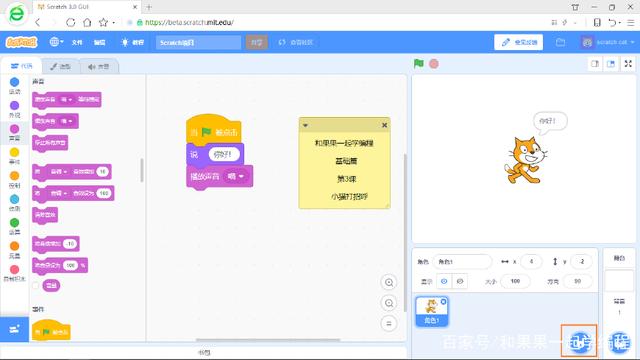640x360 pixels.
Task: Open the 喵 dropdown in workspace play sound block
Action: 236,176
